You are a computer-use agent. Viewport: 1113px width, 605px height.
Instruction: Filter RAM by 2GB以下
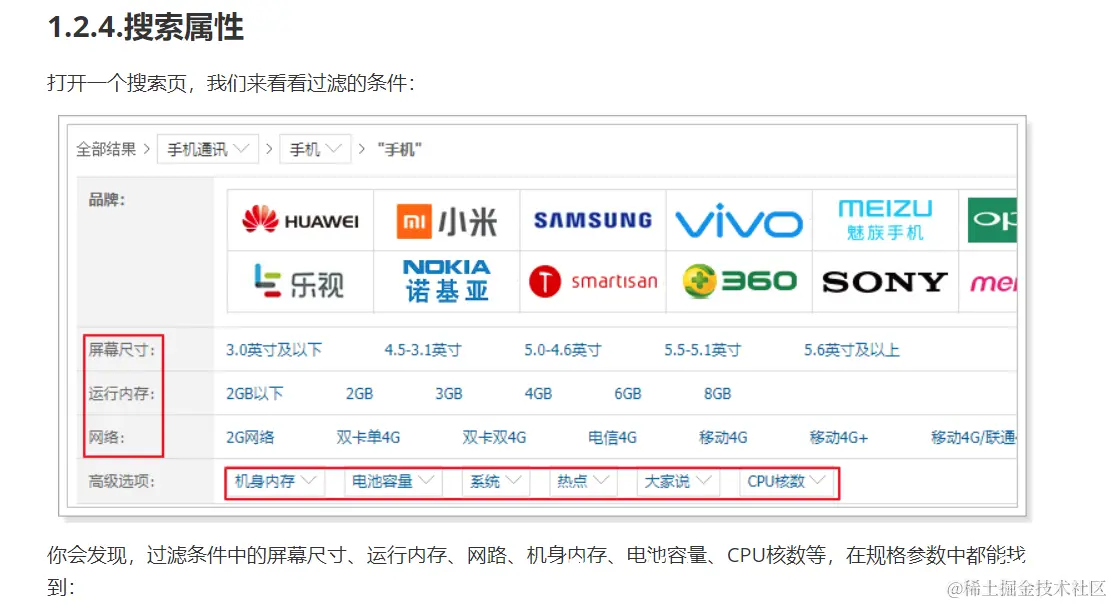pyautogui.click(x=254, y=393)
